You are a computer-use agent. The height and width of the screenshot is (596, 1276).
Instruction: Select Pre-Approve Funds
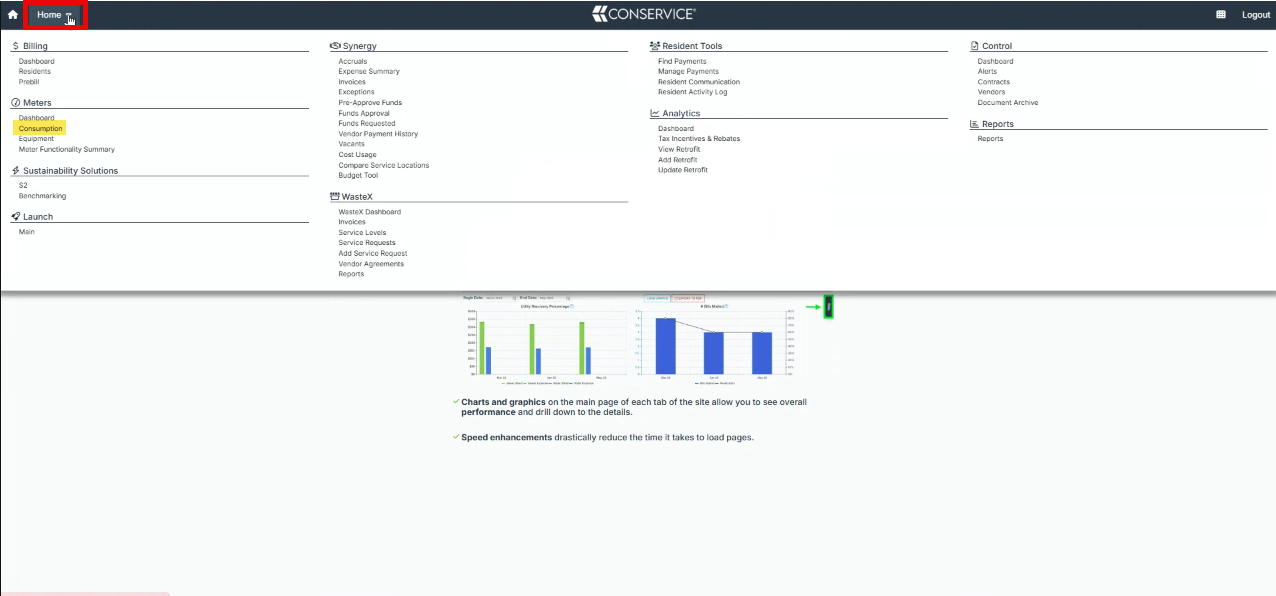370,103
